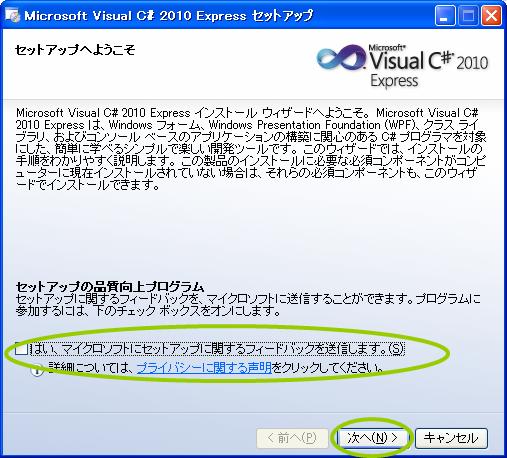Close the setup wizard with the red X

click(x=491, y=16)
